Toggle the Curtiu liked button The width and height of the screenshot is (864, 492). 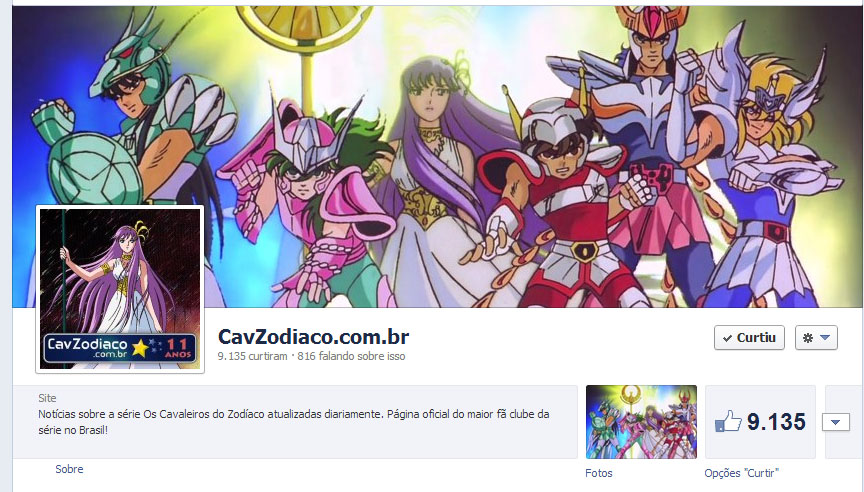click(x=749, y=338)
